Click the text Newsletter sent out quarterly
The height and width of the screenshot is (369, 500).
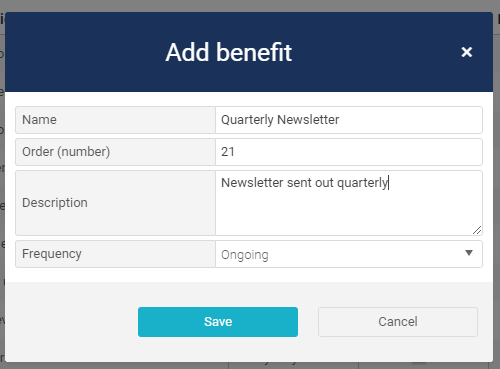(305, 183)
